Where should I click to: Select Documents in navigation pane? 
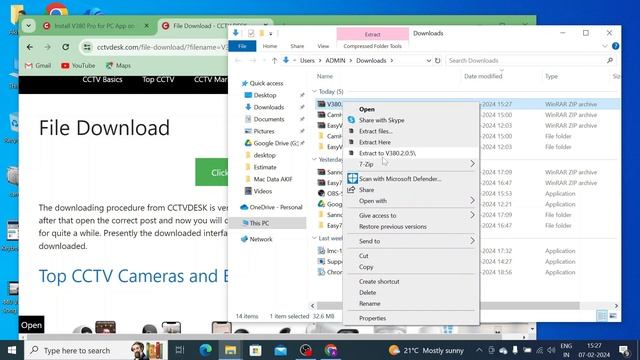(x=269, y=119)
